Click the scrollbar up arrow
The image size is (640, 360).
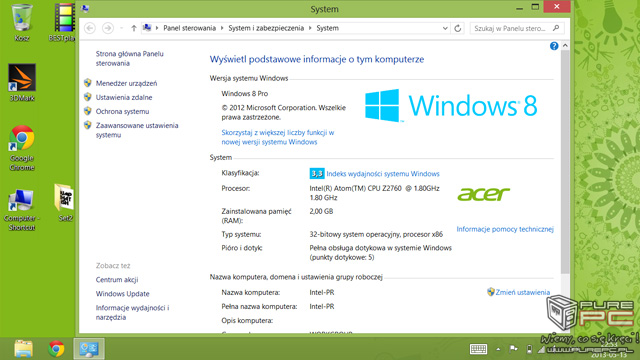click(565, 46)
